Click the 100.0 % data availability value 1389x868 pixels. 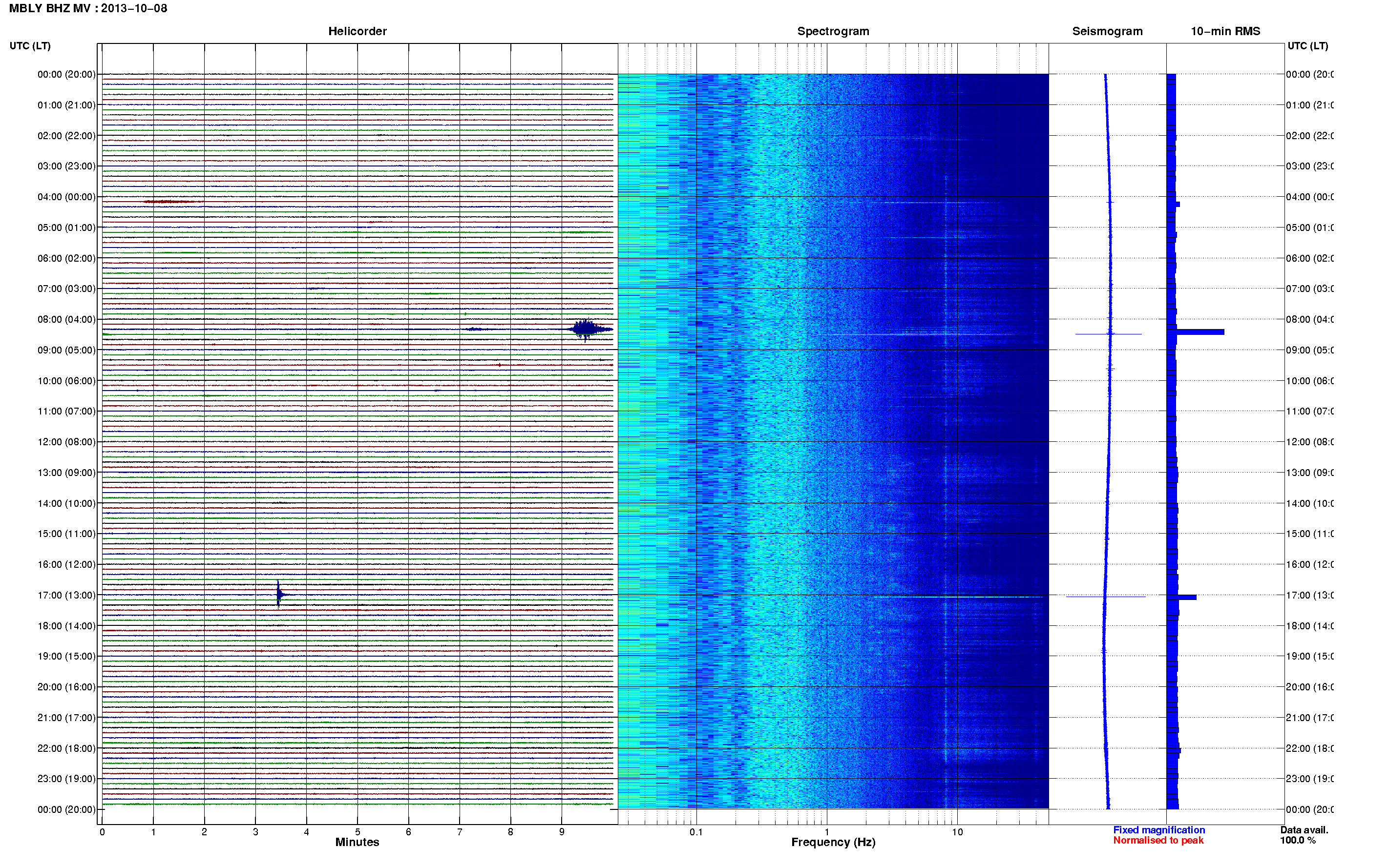tap(1298, 841)
